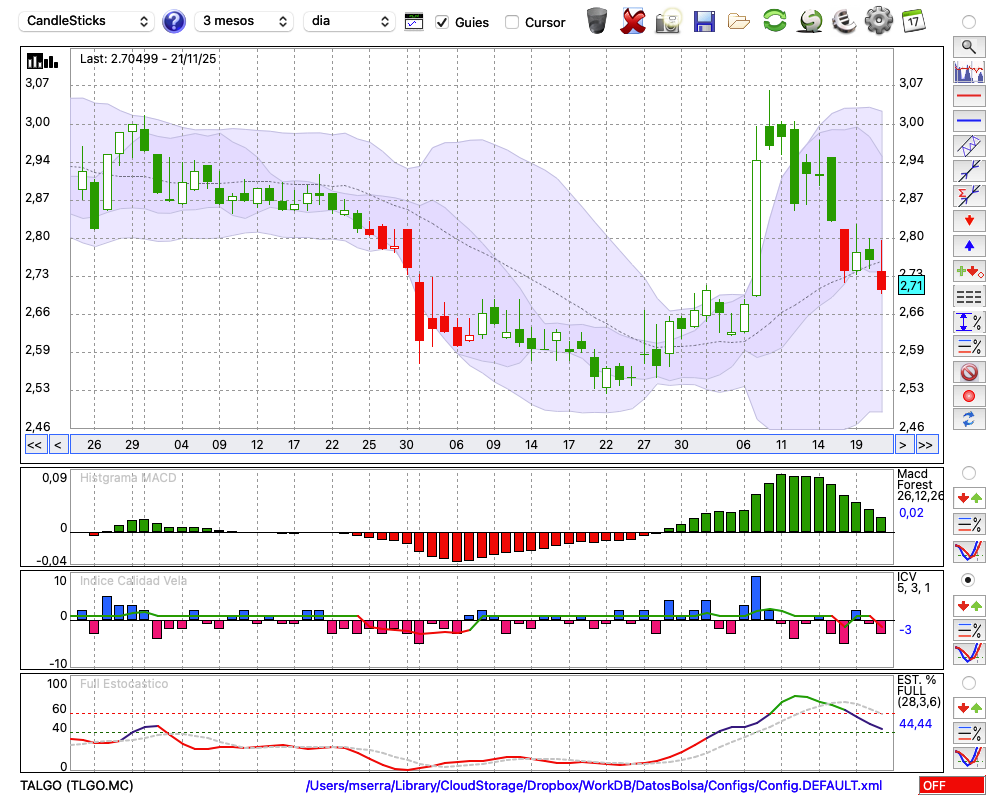
Task: Click the blue floppy disk save icon
Action: [x=704, y=21]
